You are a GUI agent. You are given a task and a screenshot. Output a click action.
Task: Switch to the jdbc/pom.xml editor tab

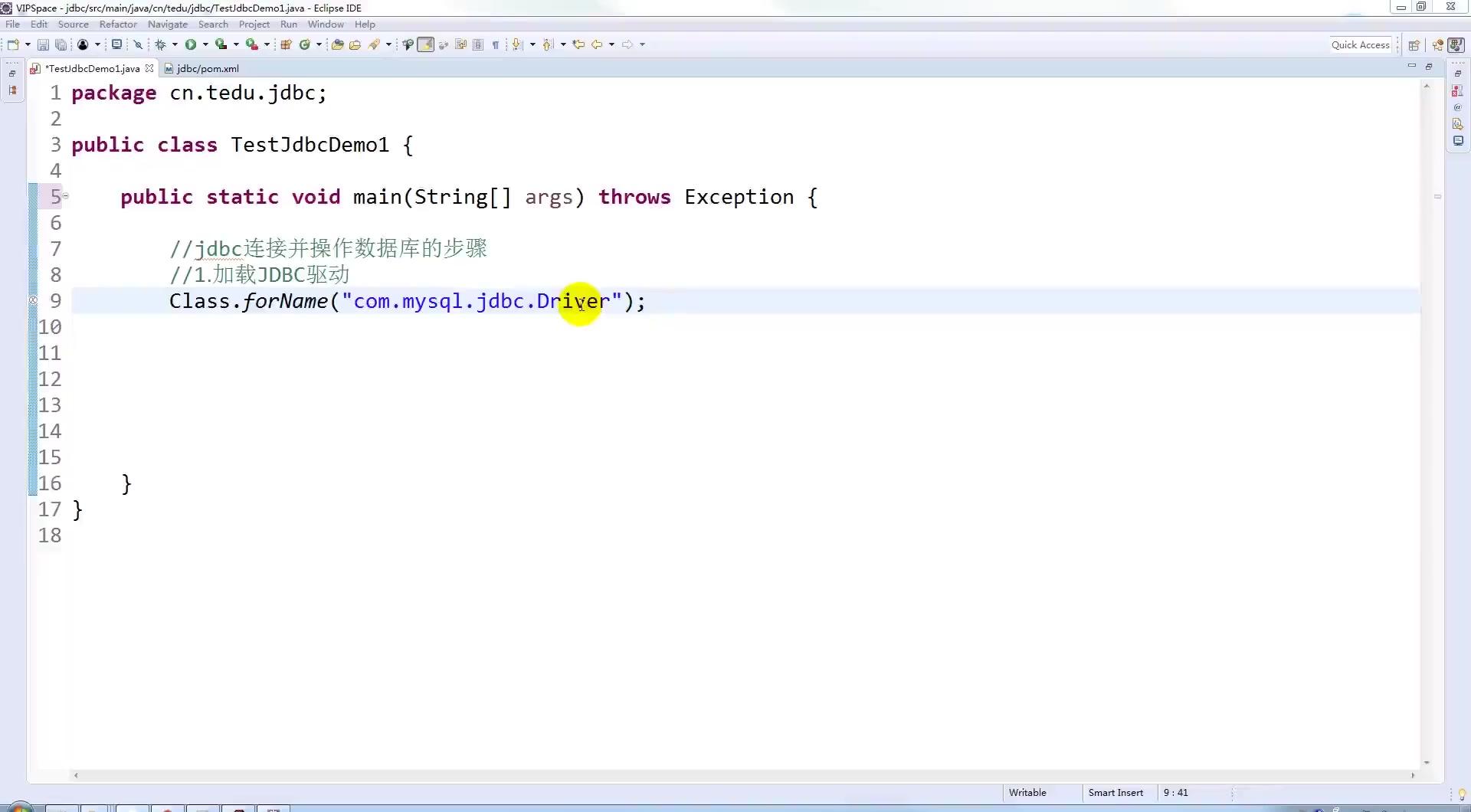pyautogui.click(x=201, y=68)
